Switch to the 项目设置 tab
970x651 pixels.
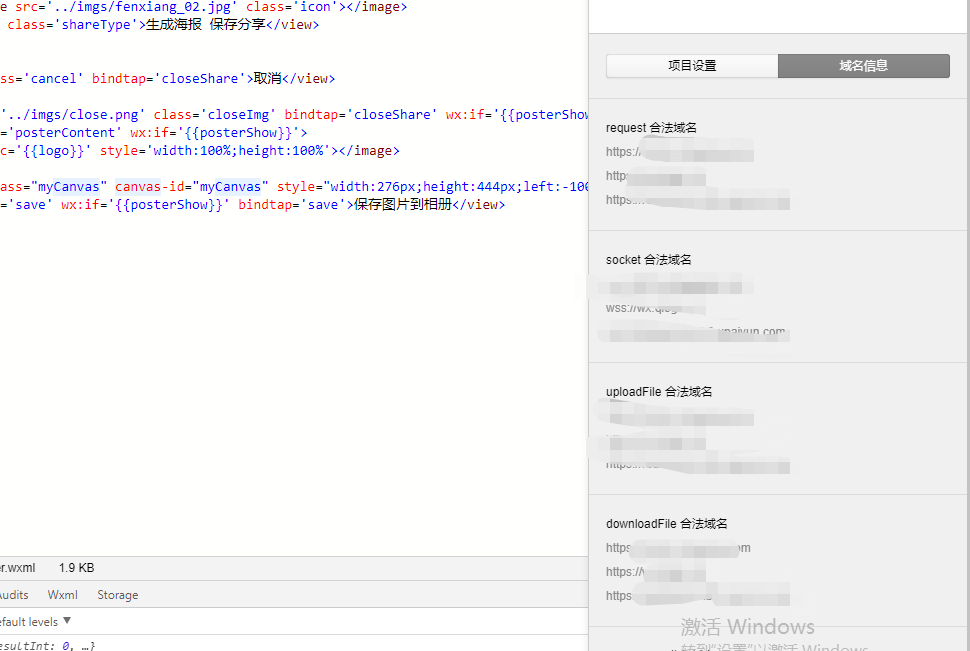coord(692,66)
